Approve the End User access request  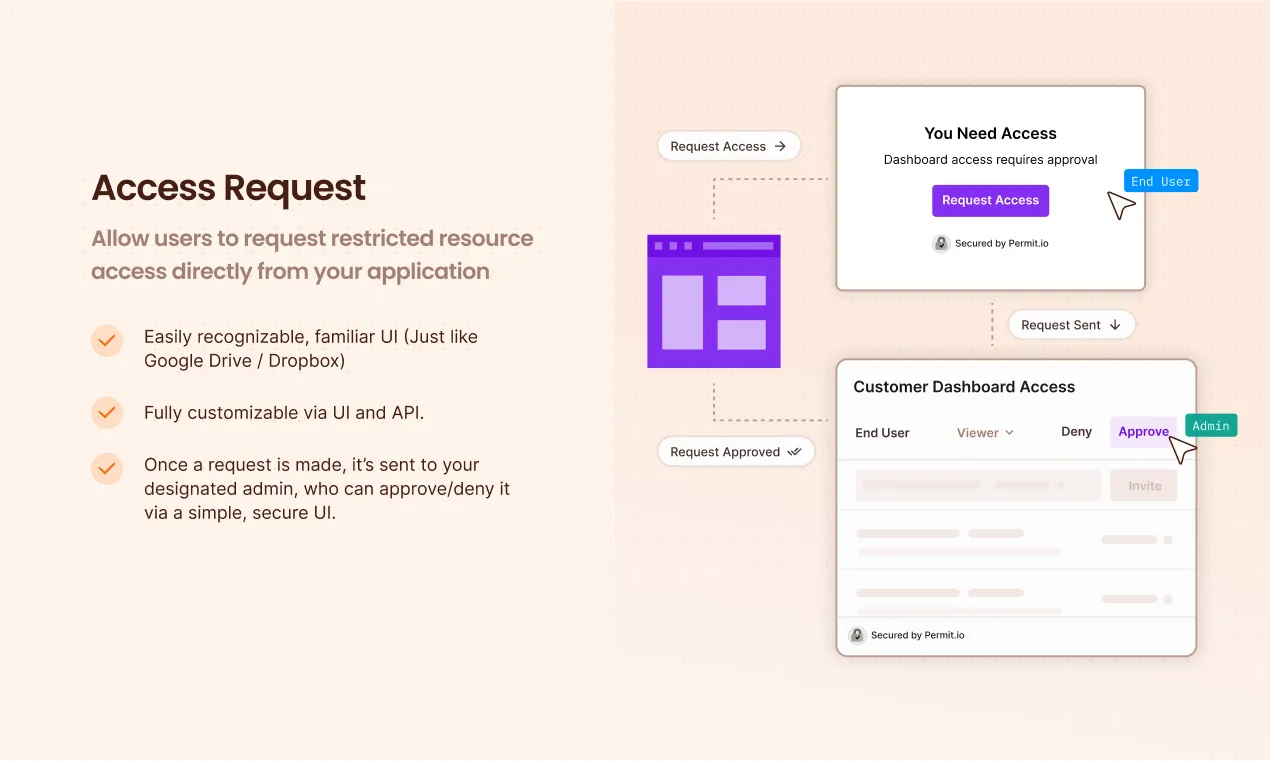tap(1143, 432)
